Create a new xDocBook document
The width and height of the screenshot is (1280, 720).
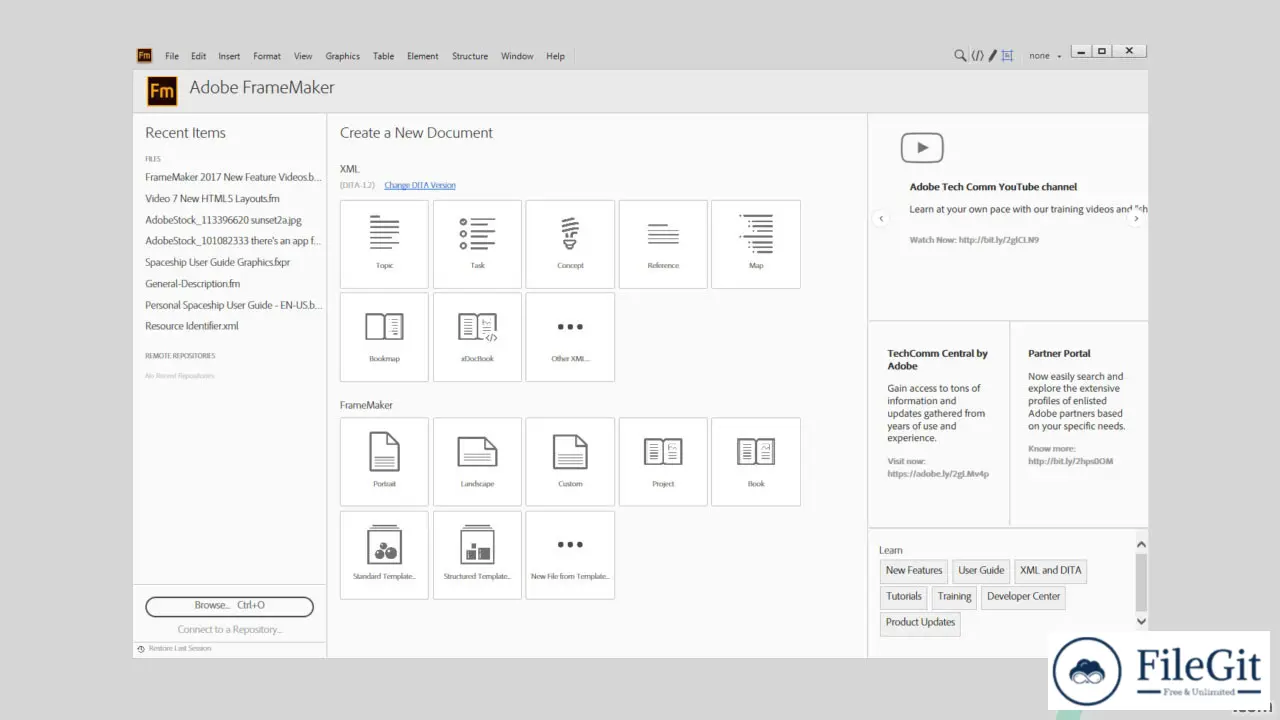(477, 337)
